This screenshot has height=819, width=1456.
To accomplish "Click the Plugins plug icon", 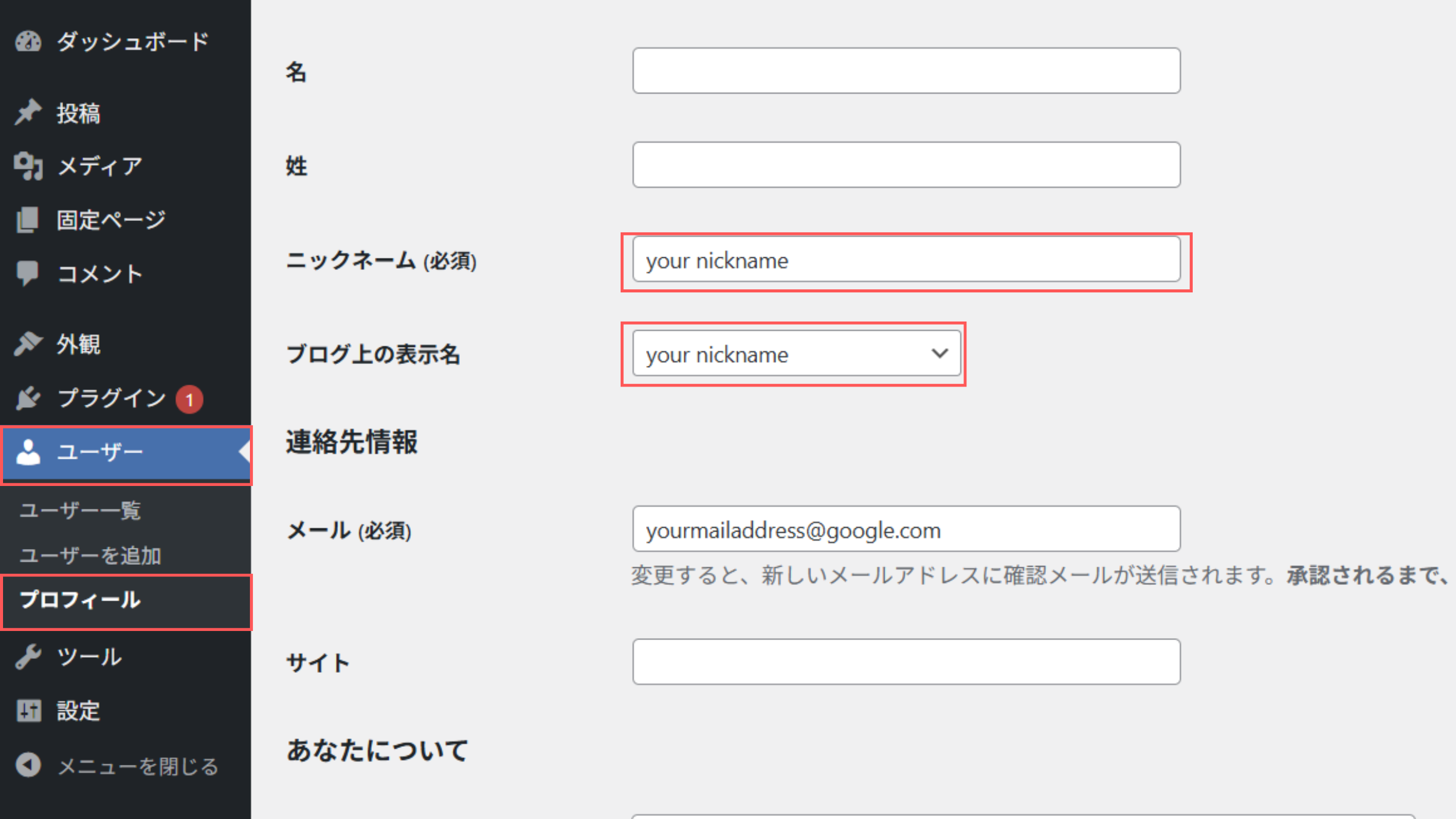I will [28, 399].
